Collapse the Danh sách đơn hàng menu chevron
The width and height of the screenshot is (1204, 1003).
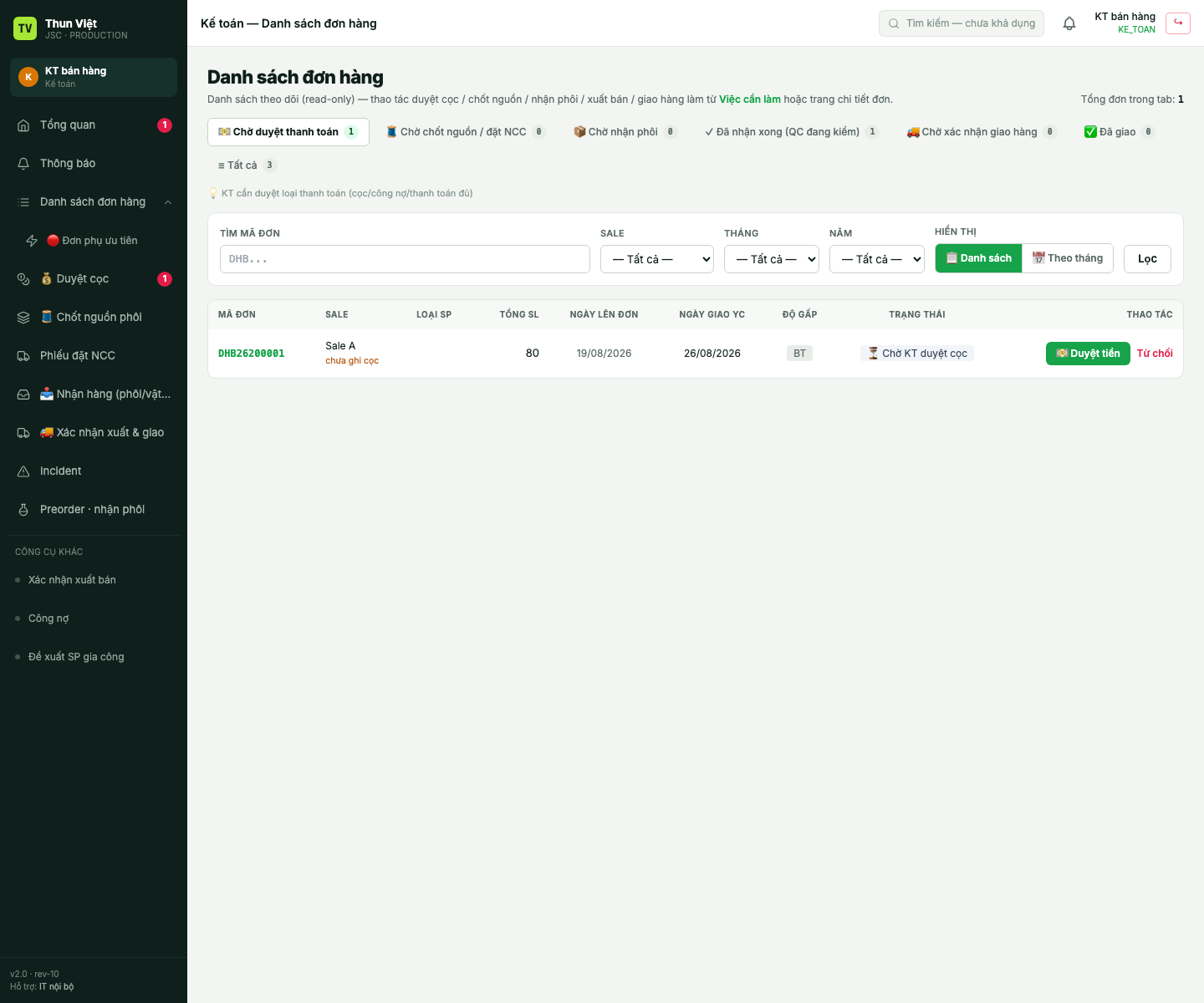click(168, 202)
